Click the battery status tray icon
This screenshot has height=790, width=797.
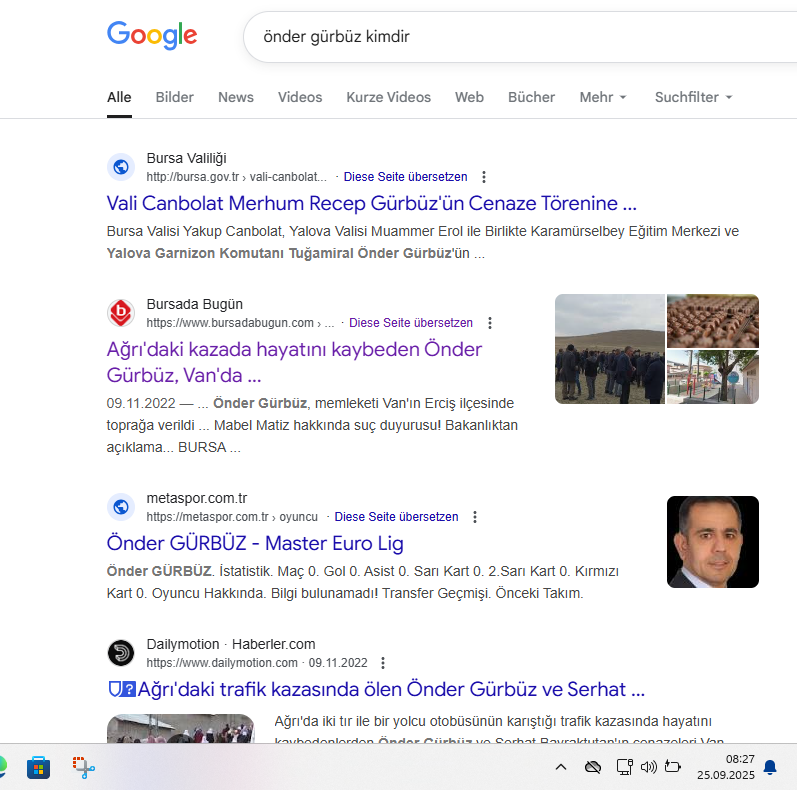coord(672,766)
